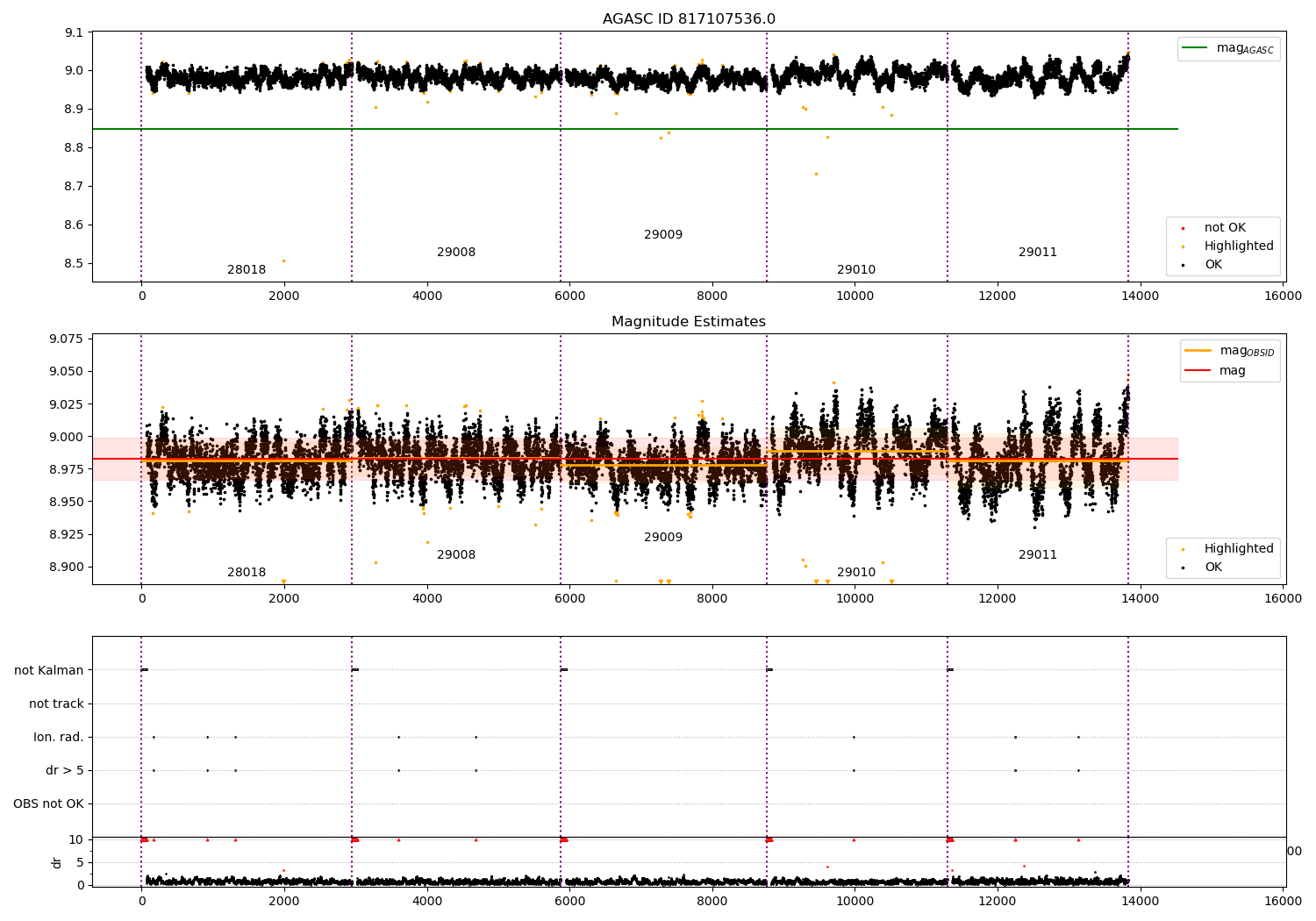Click obsid label 28018 in the top plot
Viewport: 1316px width, 921px height.
point(247,270)
